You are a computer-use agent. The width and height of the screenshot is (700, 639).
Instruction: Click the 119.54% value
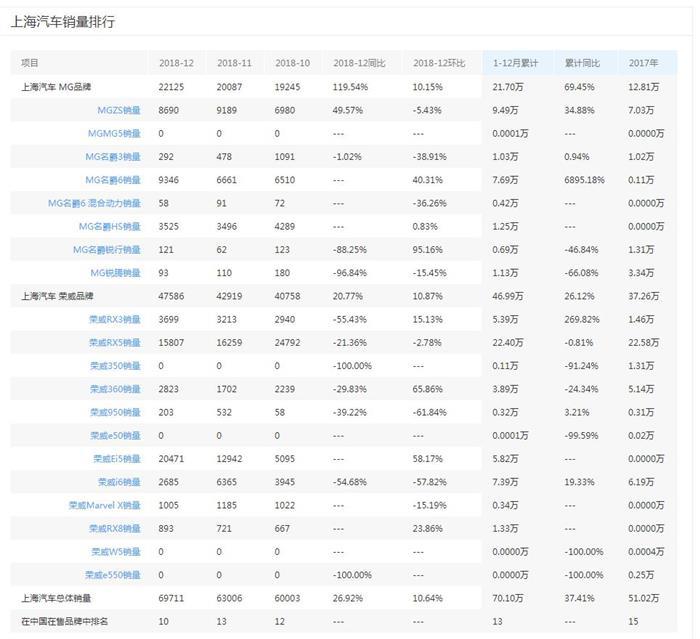click(x=350, y=87)
